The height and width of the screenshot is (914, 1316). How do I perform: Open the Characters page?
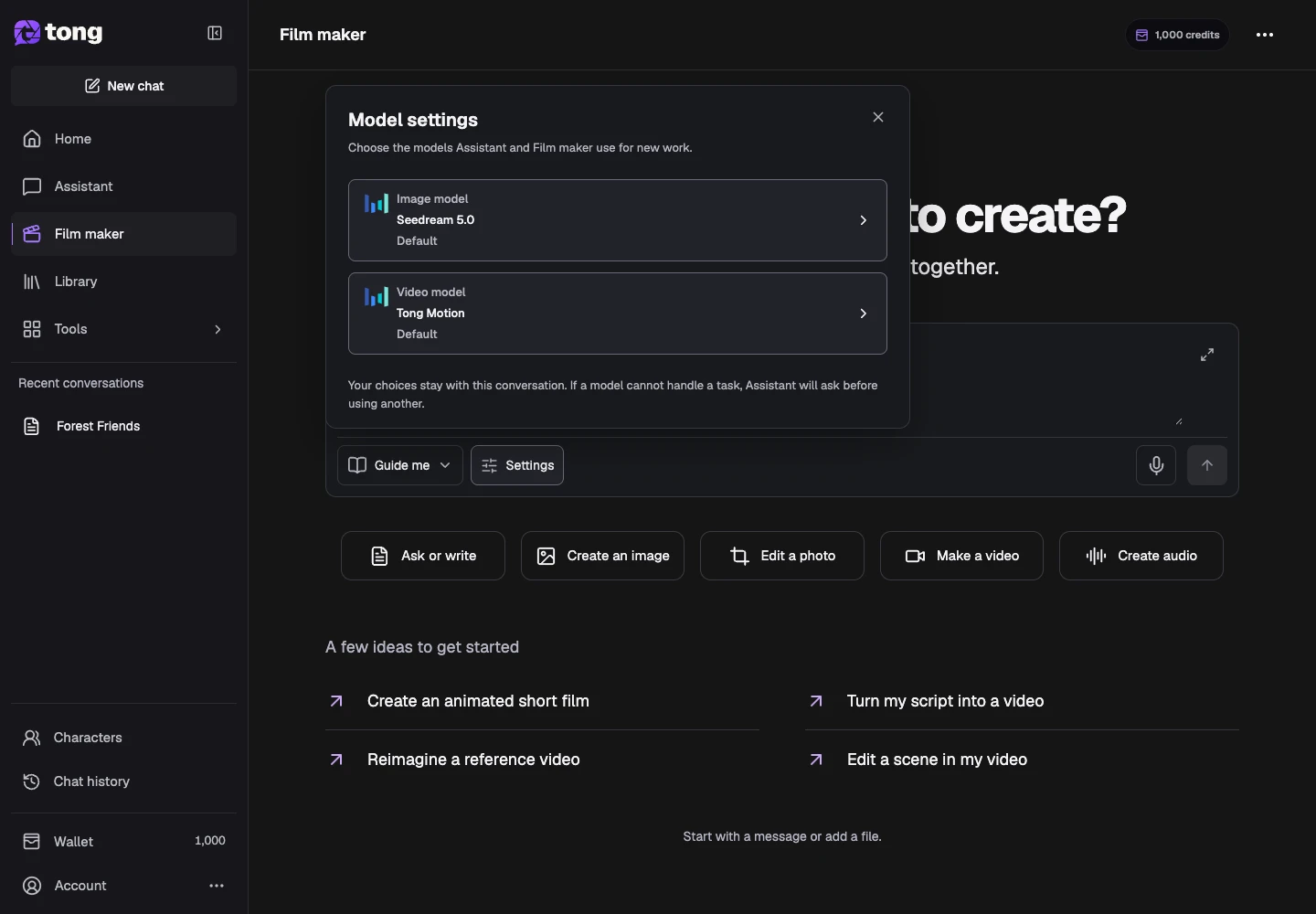point(124,738)
